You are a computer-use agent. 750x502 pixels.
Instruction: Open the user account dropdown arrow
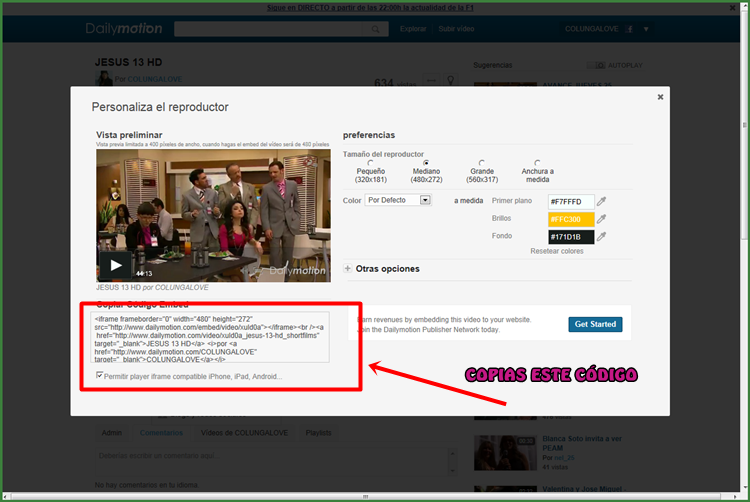point(646,29)
